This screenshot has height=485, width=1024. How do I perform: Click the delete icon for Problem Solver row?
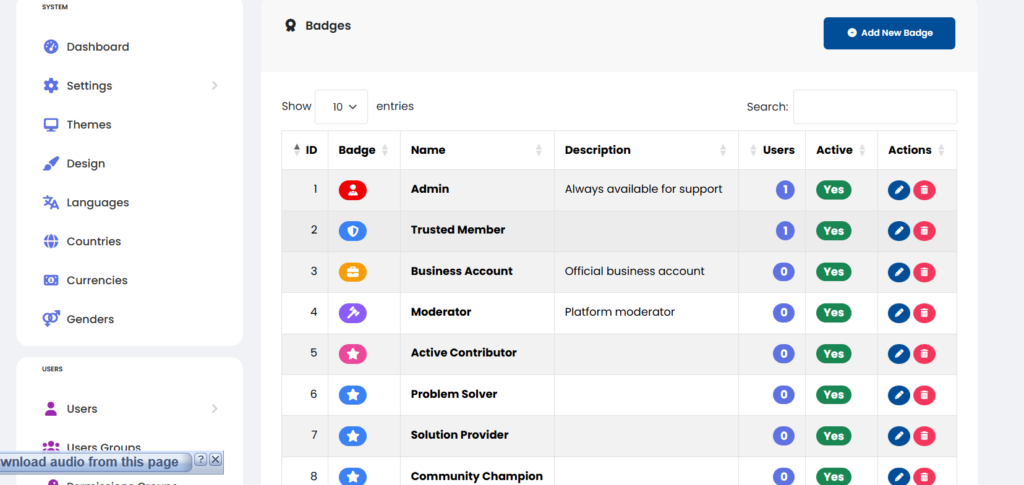(924, 395)
